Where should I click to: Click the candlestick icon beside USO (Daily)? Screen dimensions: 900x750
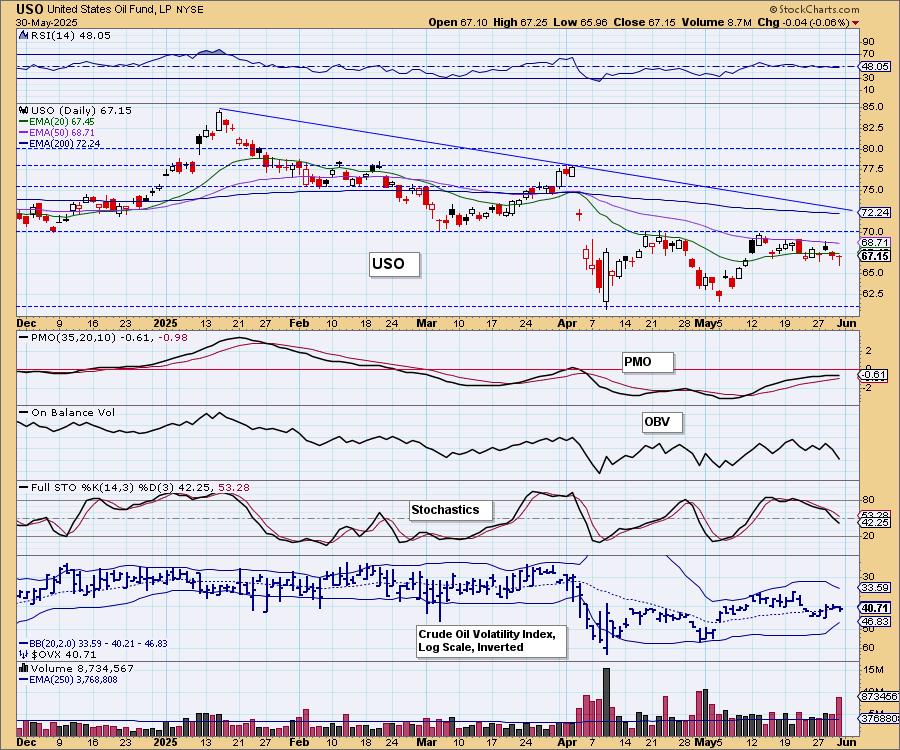(x=24, y=110)
